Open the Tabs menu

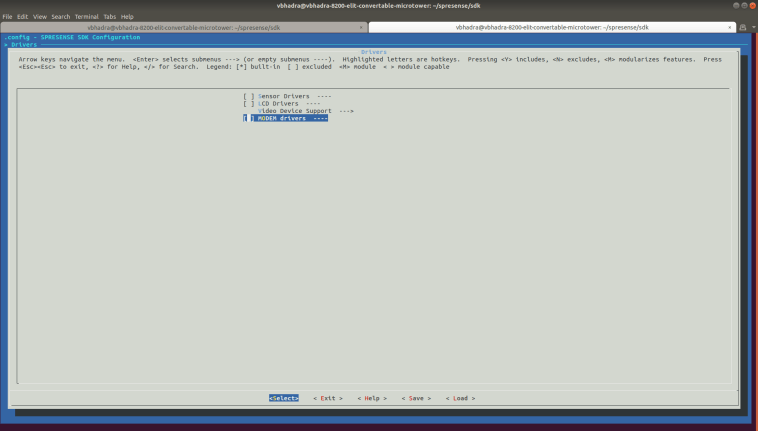point(109,17)
